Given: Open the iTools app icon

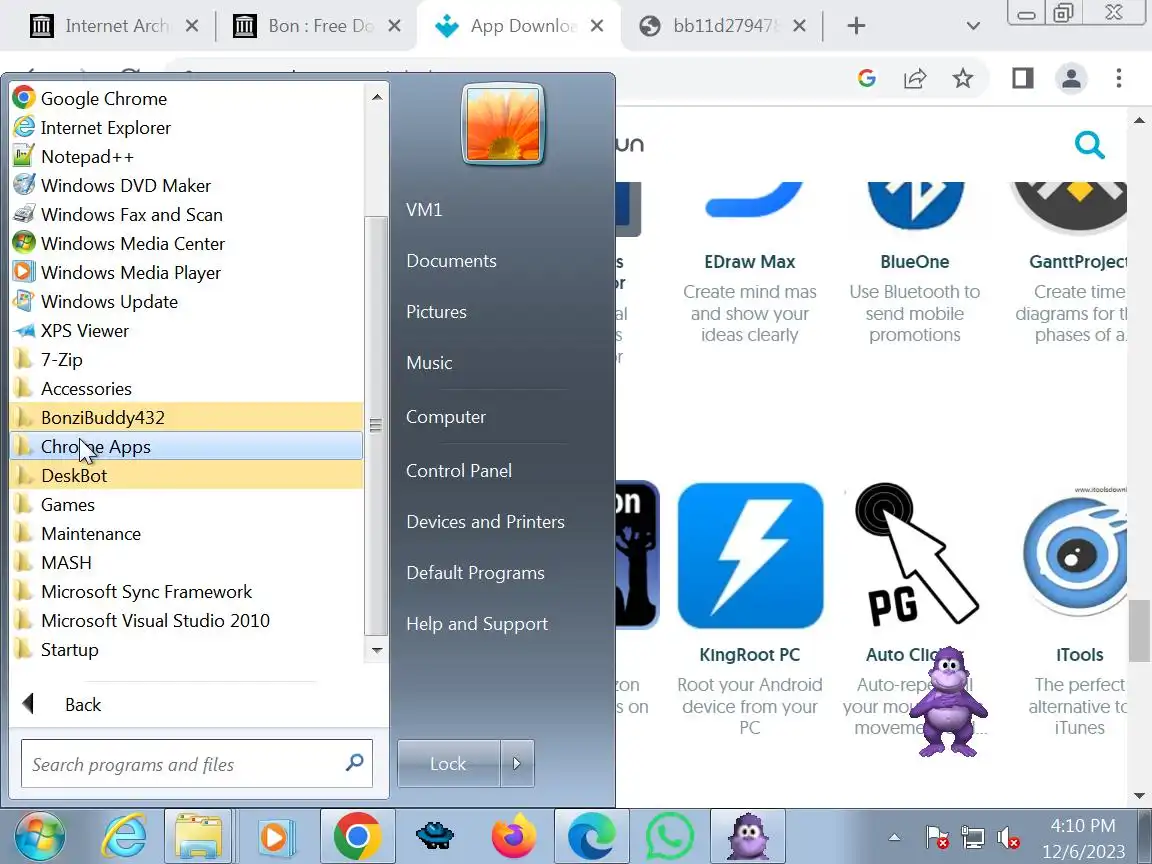Looking at the screenshot, I should pos(1074,555).
